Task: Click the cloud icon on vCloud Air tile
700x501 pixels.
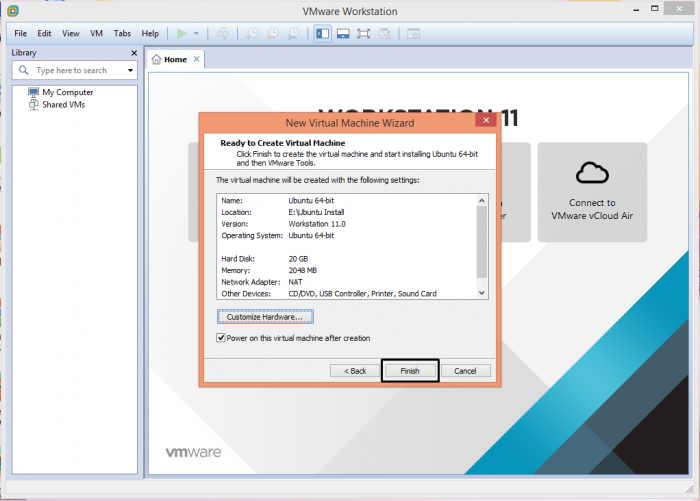Action: click(592, 173)
